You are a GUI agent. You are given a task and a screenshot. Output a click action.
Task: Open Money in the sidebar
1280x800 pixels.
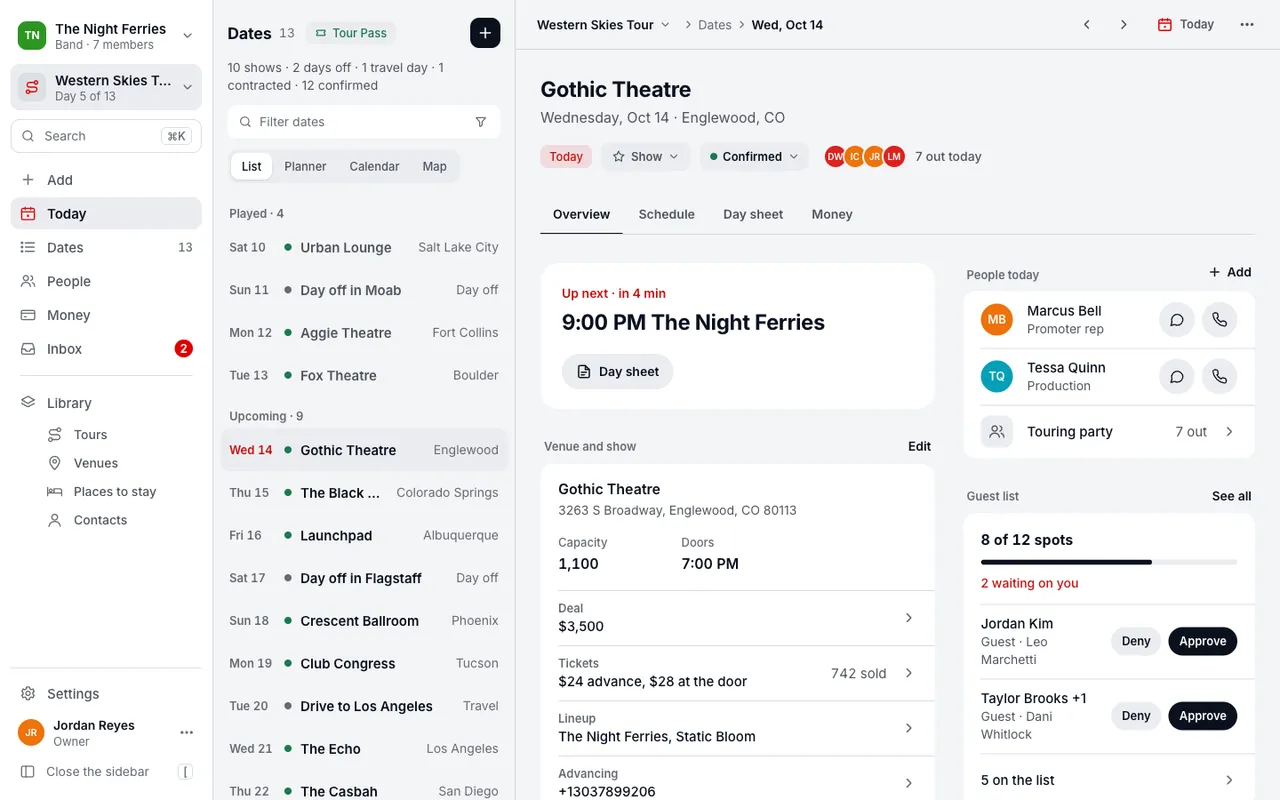tap(106, 315)
